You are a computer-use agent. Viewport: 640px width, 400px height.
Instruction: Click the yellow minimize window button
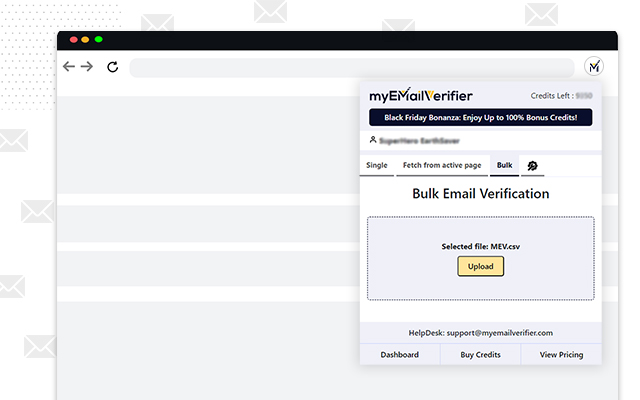point(85,40)
